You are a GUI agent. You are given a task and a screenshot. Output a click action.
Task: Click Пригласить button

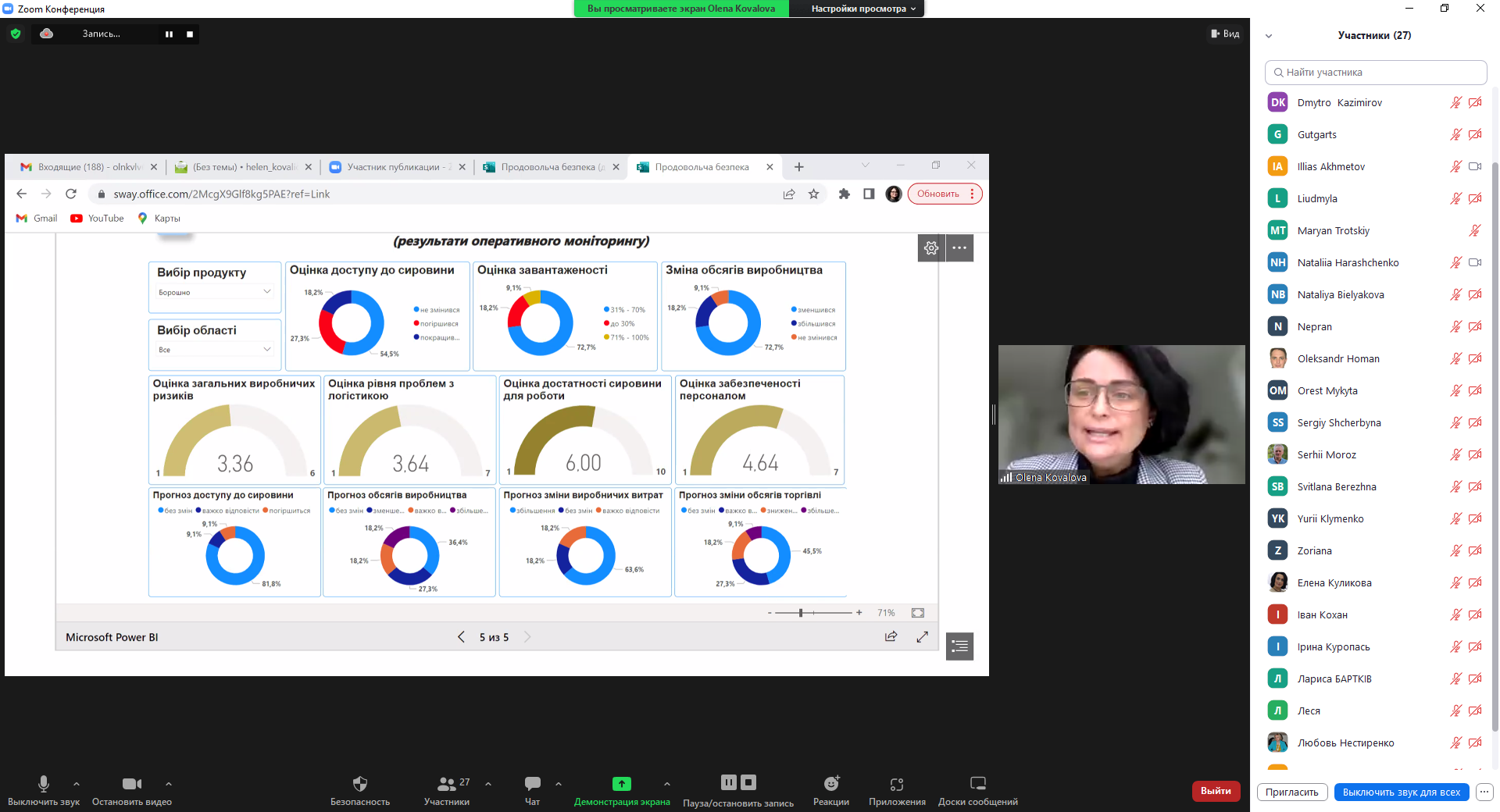click(x=1292, y=792)
